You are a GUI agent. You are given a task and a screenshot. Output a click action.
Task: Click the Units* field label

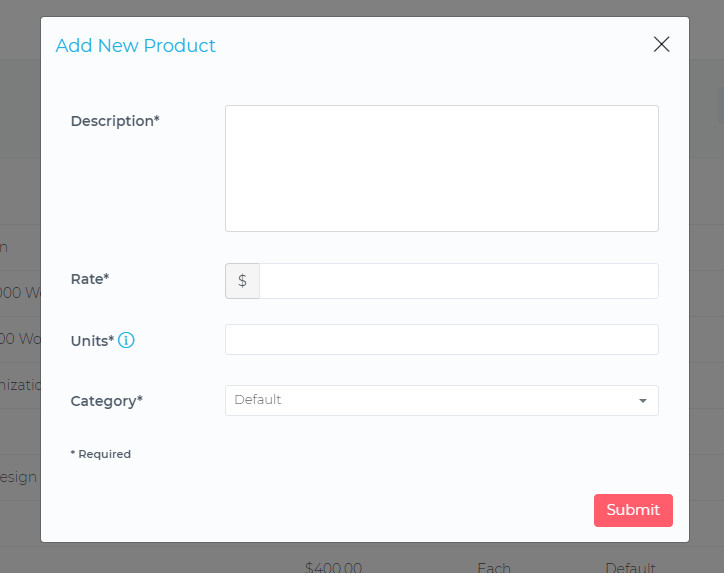tap(92, 341)
